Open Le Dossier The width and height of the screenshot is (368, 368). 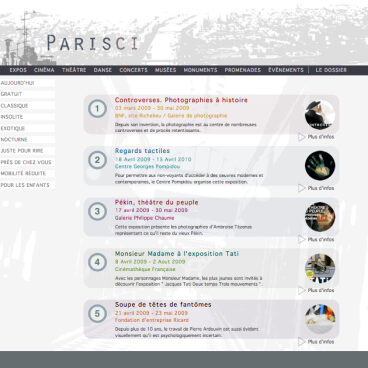pos(331,70)
